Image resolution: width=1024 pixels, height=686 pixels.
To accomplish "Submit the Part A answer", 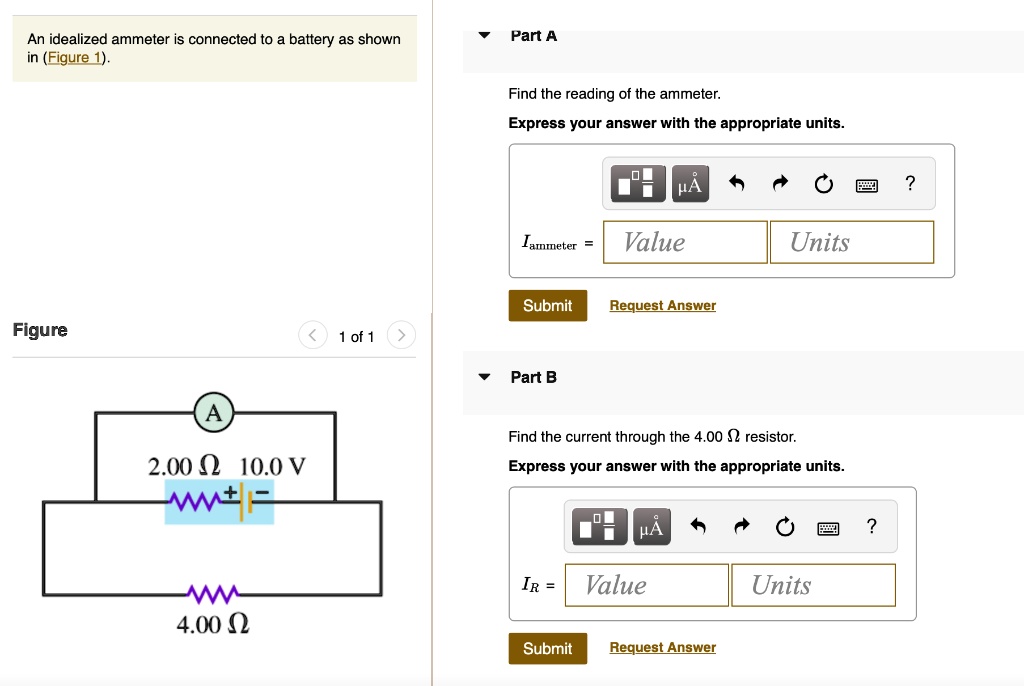I will point(548,305).
